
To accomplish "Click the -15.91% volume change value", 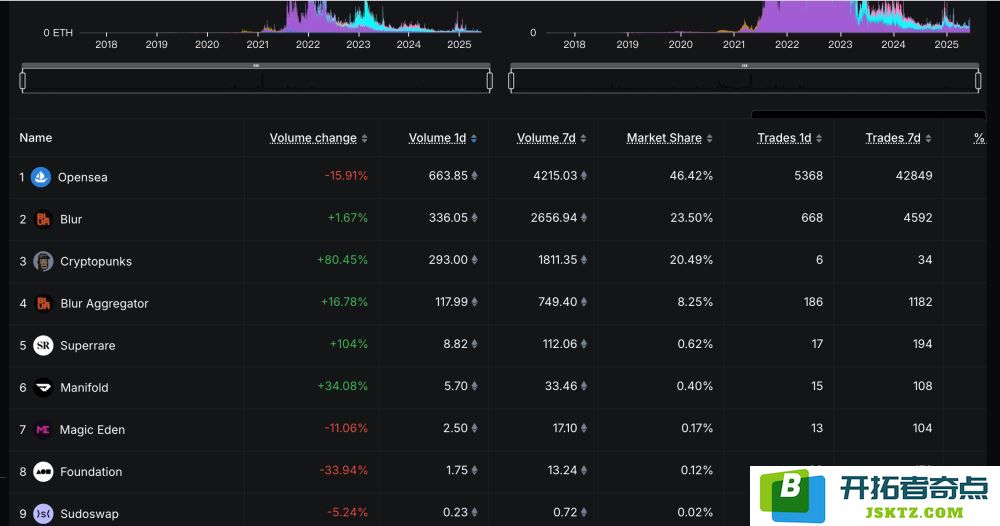I will click(346, 175).
